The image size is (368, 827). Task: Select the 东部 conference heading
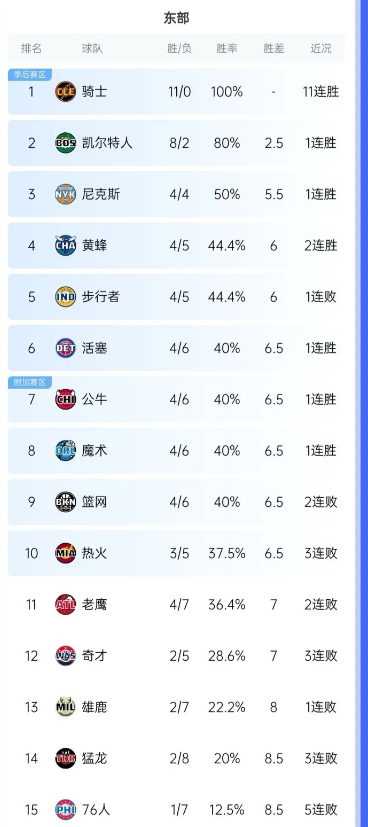[176, 18]
